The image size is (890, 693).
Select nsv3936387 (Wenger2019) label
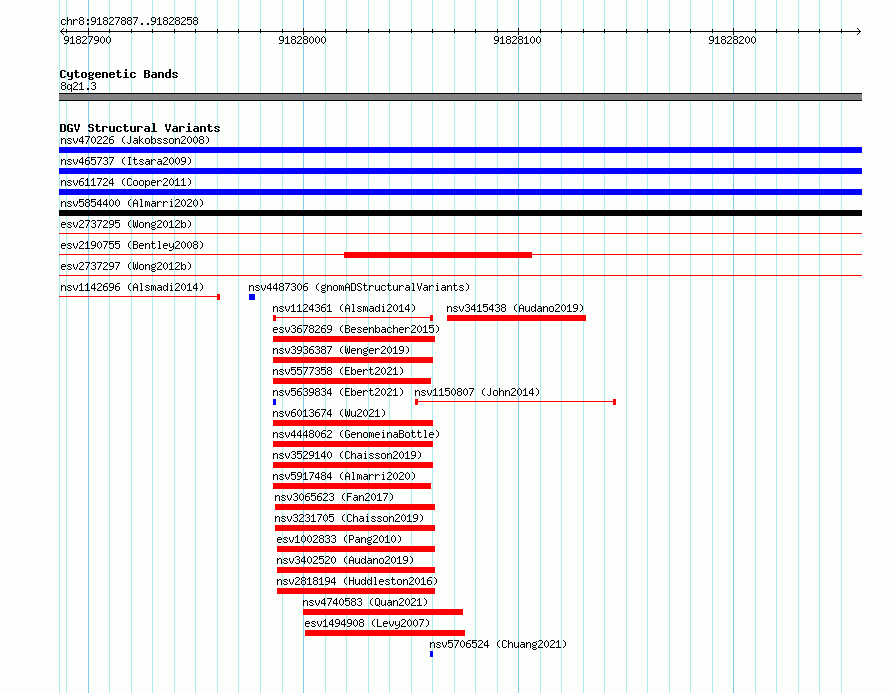pos(341,350)
